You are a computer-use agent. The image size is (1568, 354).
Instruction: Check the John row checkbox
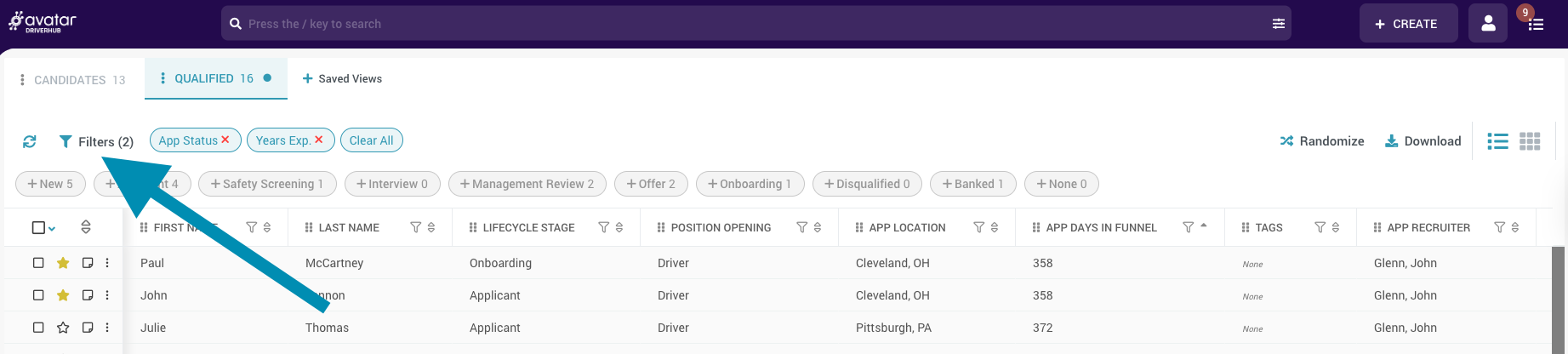click(x=38, y=295)
